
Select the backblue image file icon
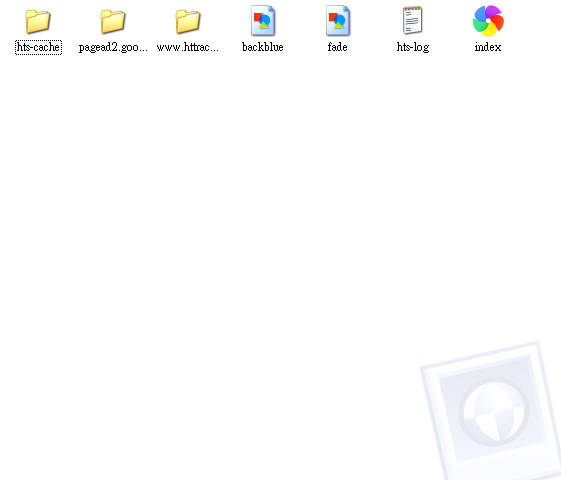(x=263, y=20)
